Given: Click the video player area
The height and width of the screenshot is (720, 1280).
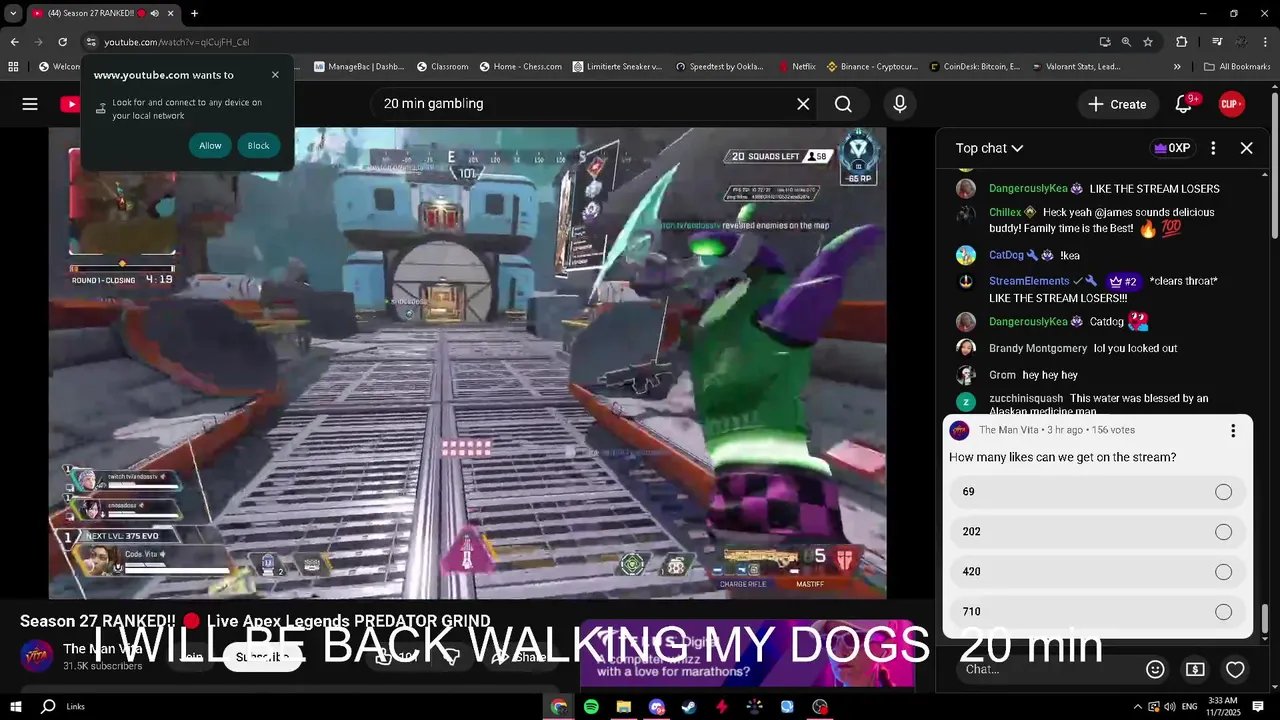Looking at the screenshot, I should point(467,363).
